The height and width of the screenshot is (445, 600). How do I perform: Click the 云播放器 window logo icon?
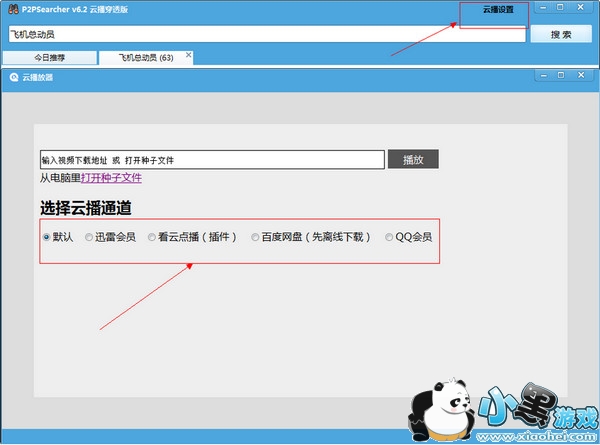click(x=14, y=77)
